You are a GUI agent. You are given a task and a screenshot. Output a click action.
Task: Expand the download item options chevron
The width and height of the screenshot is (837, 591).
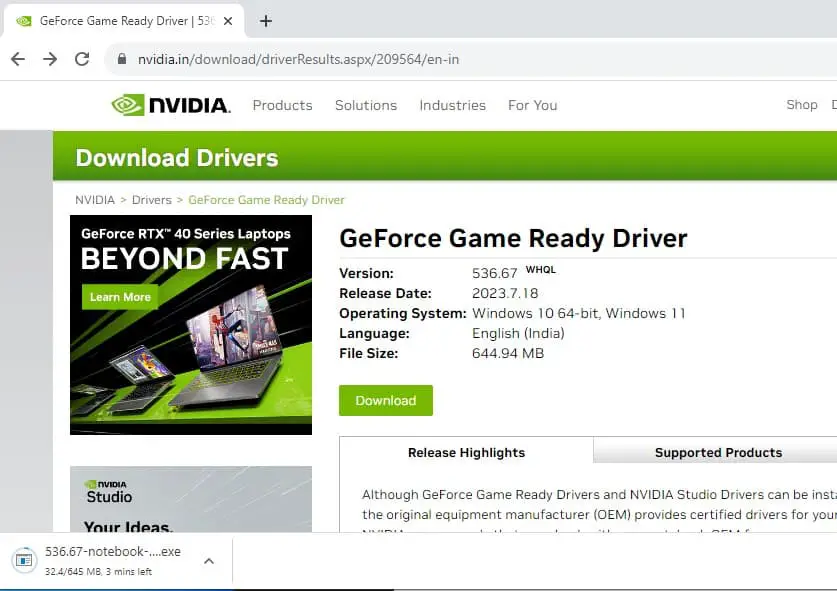(x=208, y=561)
